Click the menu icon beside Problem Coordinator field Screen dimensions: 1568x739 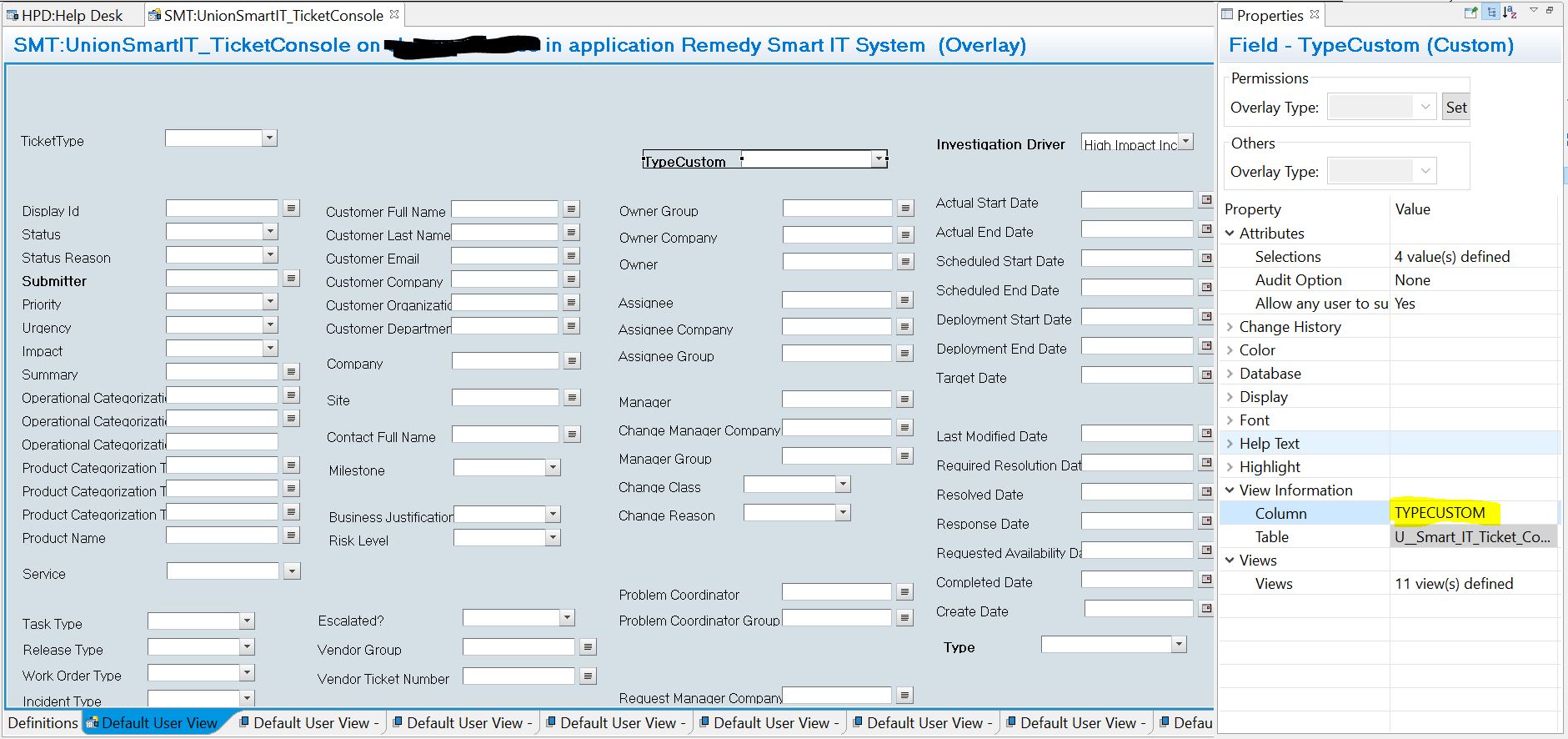click(x=904, y=592)
